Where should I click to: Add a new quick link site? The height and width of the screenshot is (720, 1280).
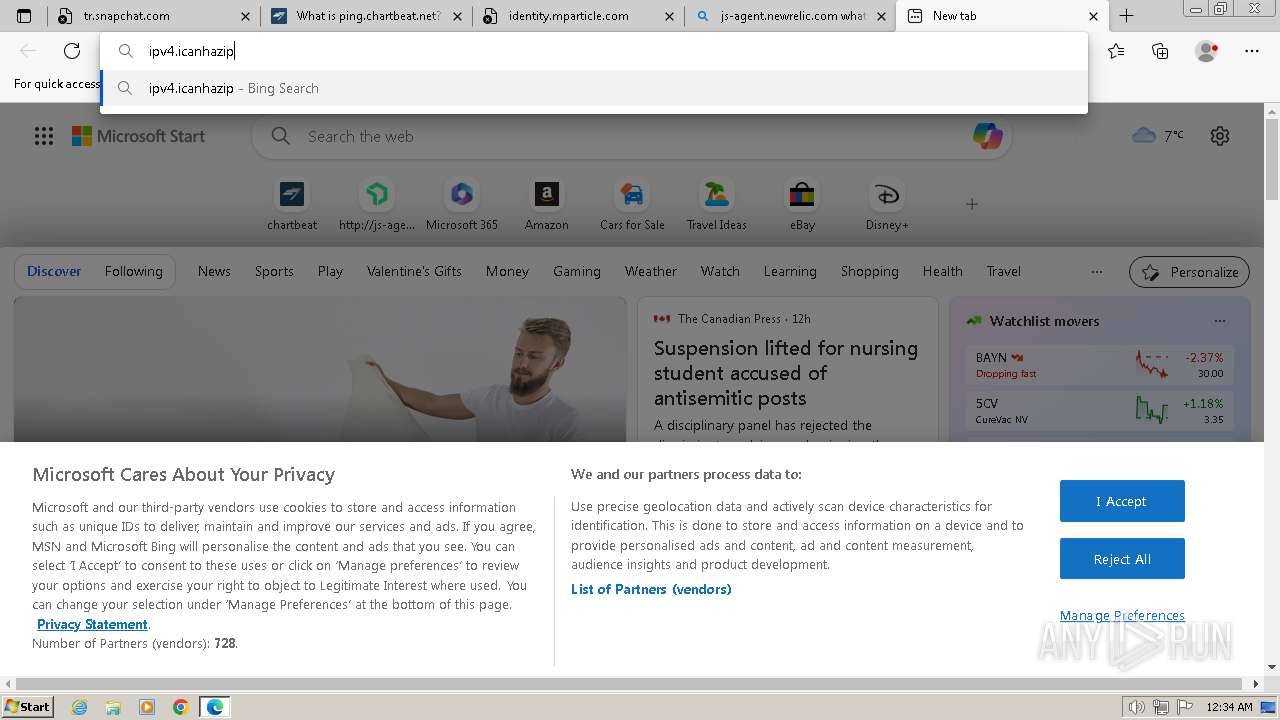tap(971, 204)
